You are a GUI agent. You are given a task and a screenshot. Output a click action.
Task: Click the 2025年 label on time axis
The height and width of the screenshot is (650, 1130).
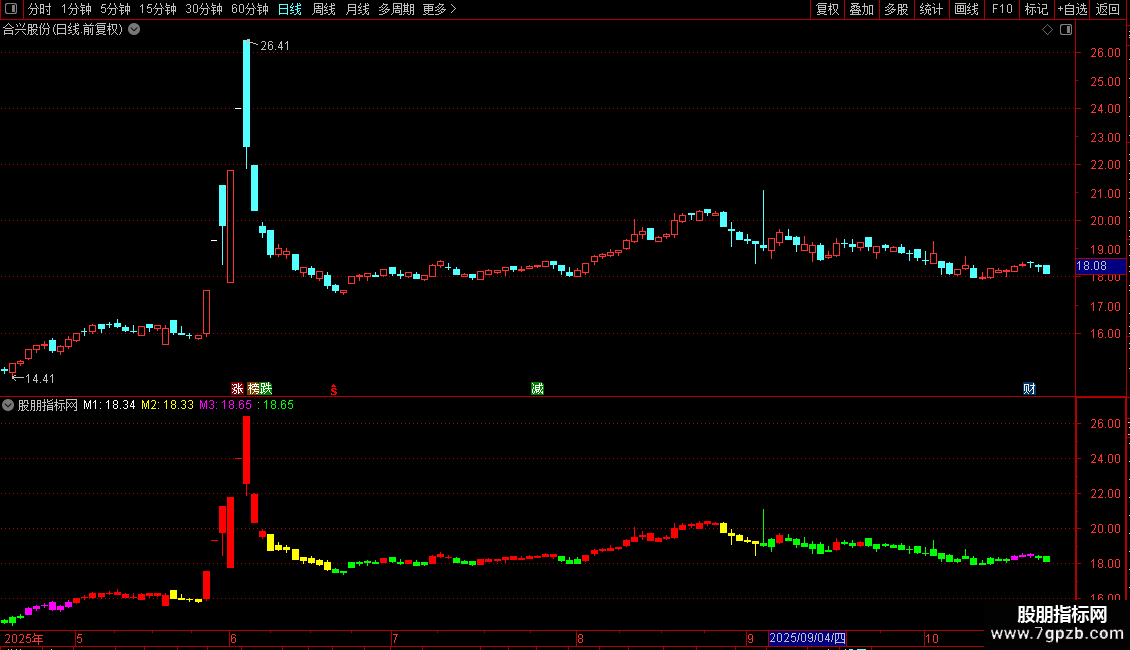(x=24, y=638)
